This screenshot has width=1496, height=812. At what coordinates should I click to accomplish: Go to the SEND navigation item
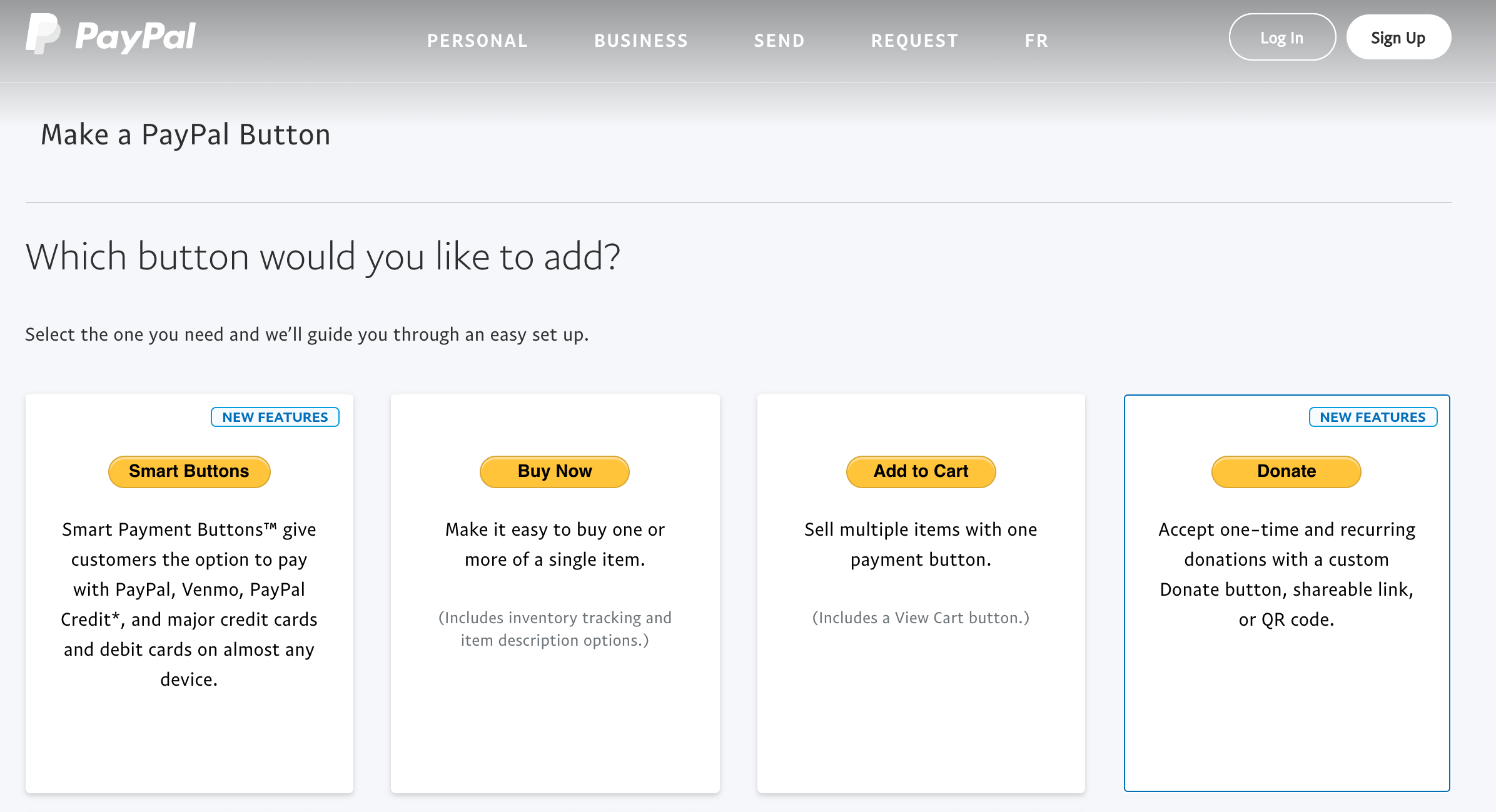779,41
